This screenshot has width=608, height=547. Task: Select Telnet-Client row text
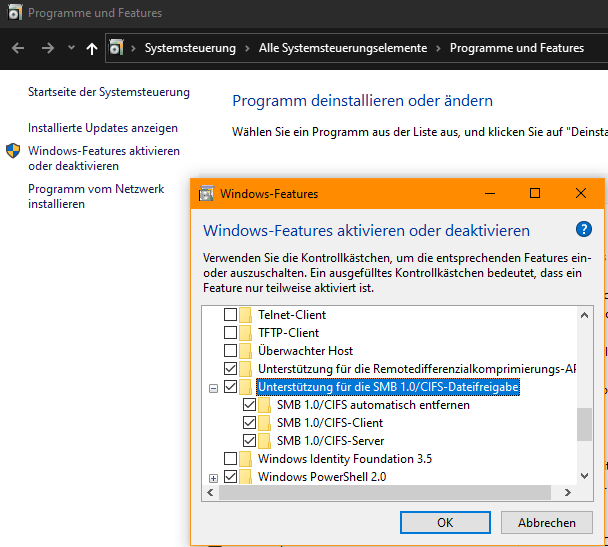click(x=292, y=315)
